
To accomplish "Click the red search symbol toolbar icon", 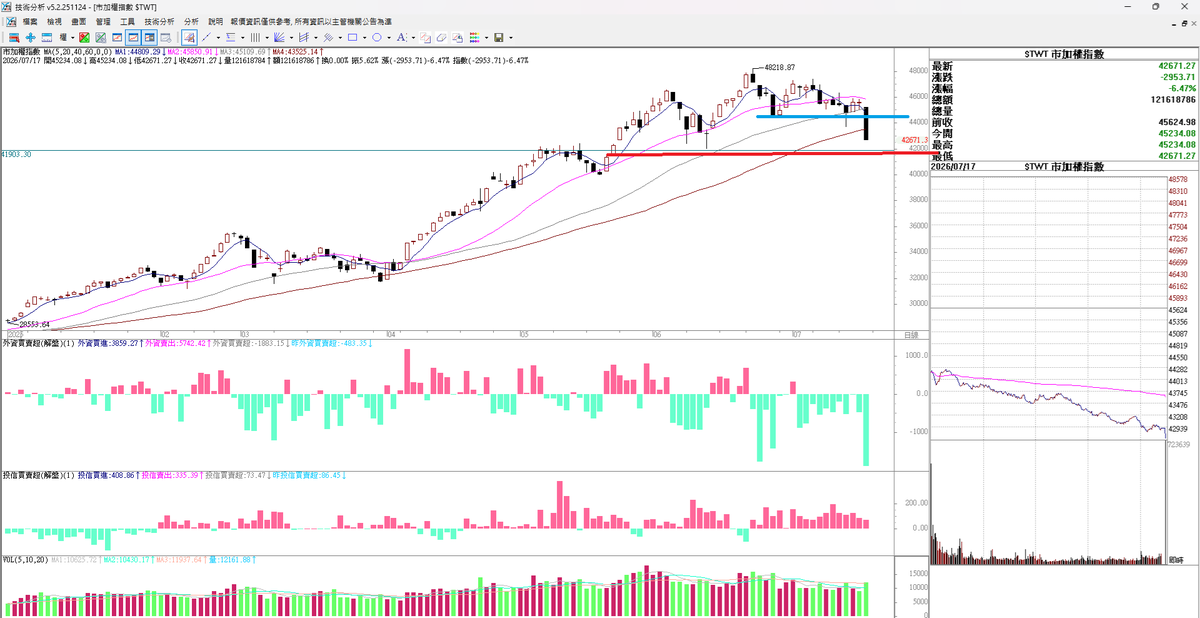I will tap(14, 37).
